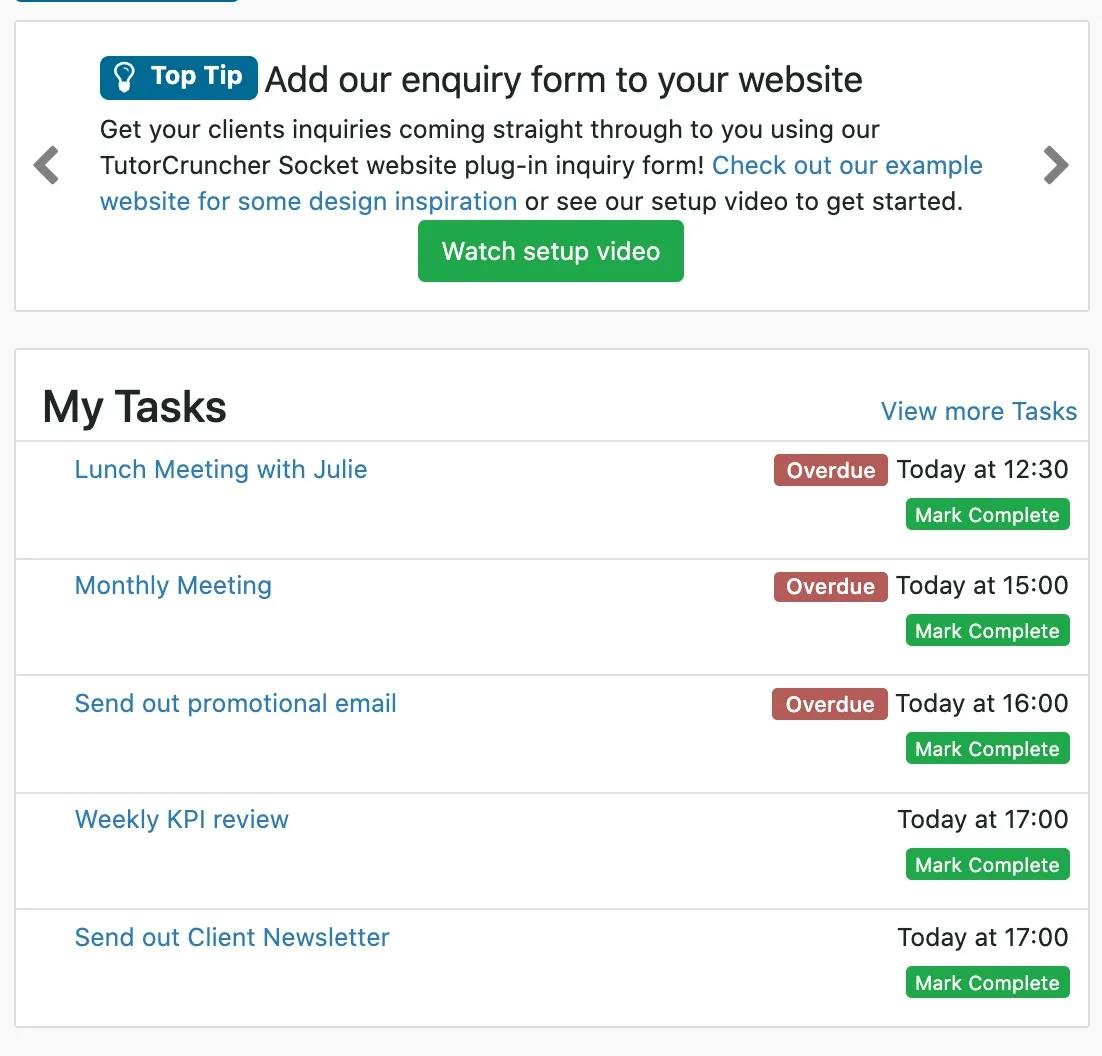The height and width of the screenshot is (1056, 1102).
Task: Click the Top Tip lightbulb badge
Action: (179, 77)
